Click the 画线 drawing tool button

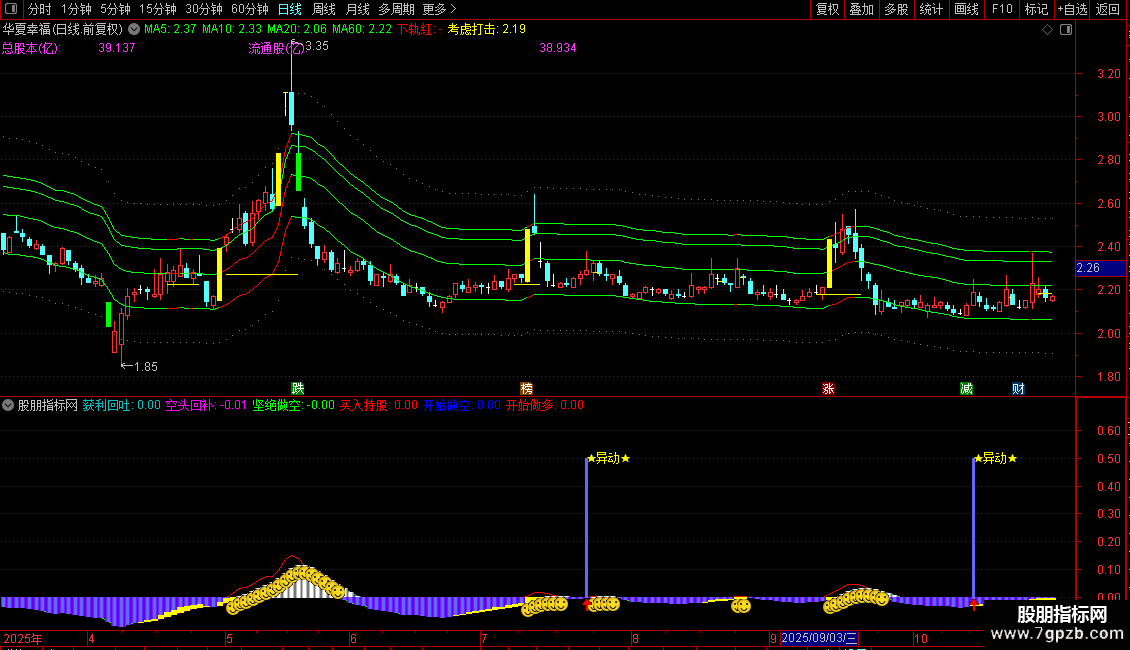966,9
